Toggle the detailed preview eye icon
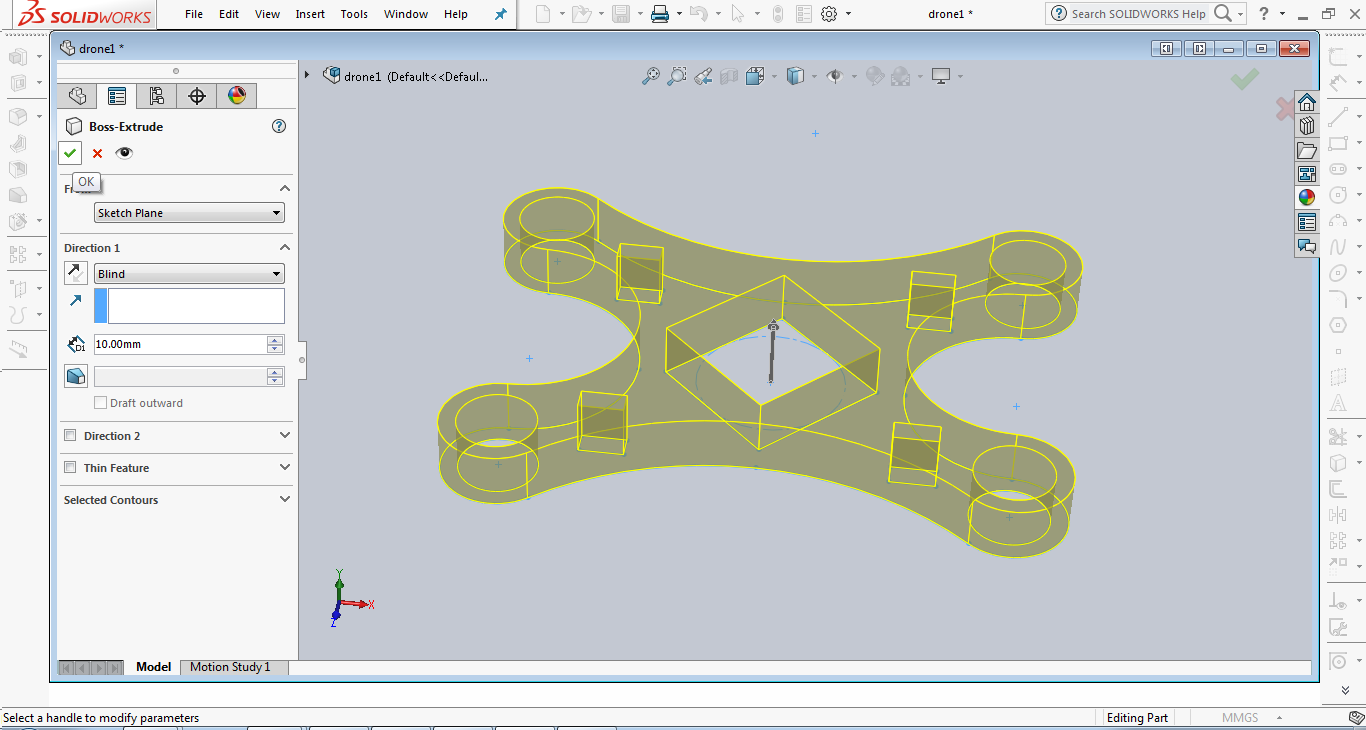The image size is (1366, 730). pos(124,153)
